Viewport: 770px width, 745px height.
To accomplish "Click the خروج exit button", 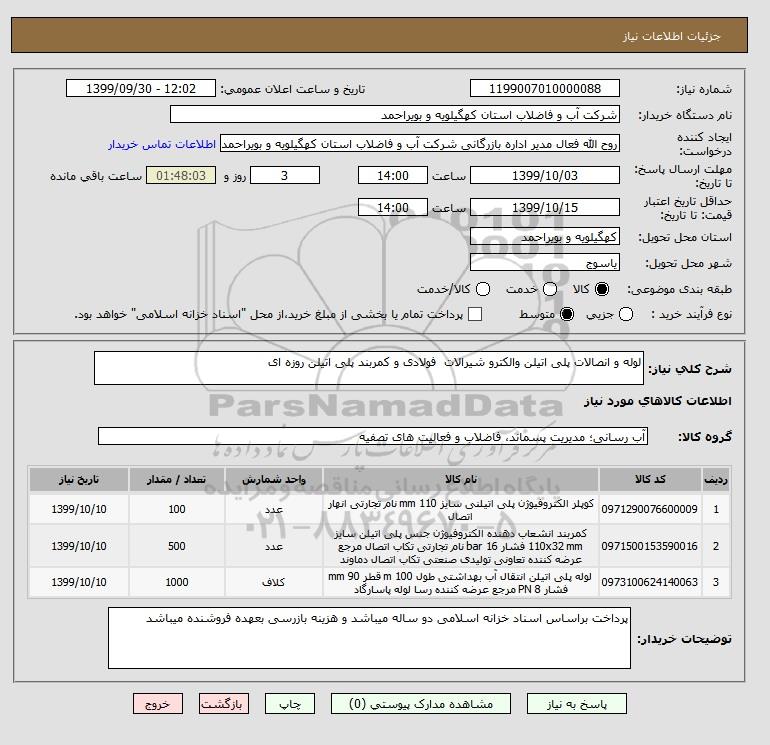I will [x=158, y=704].
